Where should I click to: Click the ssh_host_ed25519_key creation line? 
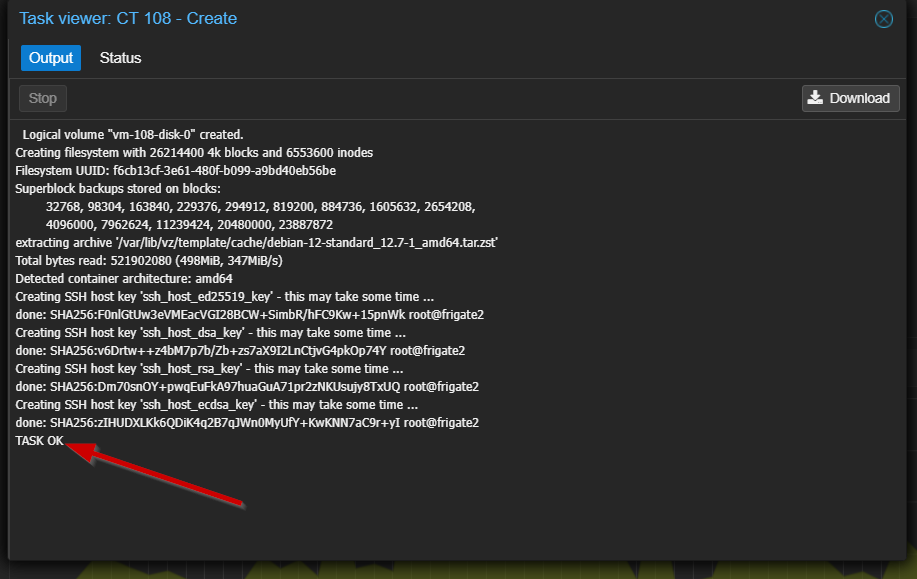pyautogui.click(x=225, y=297)
